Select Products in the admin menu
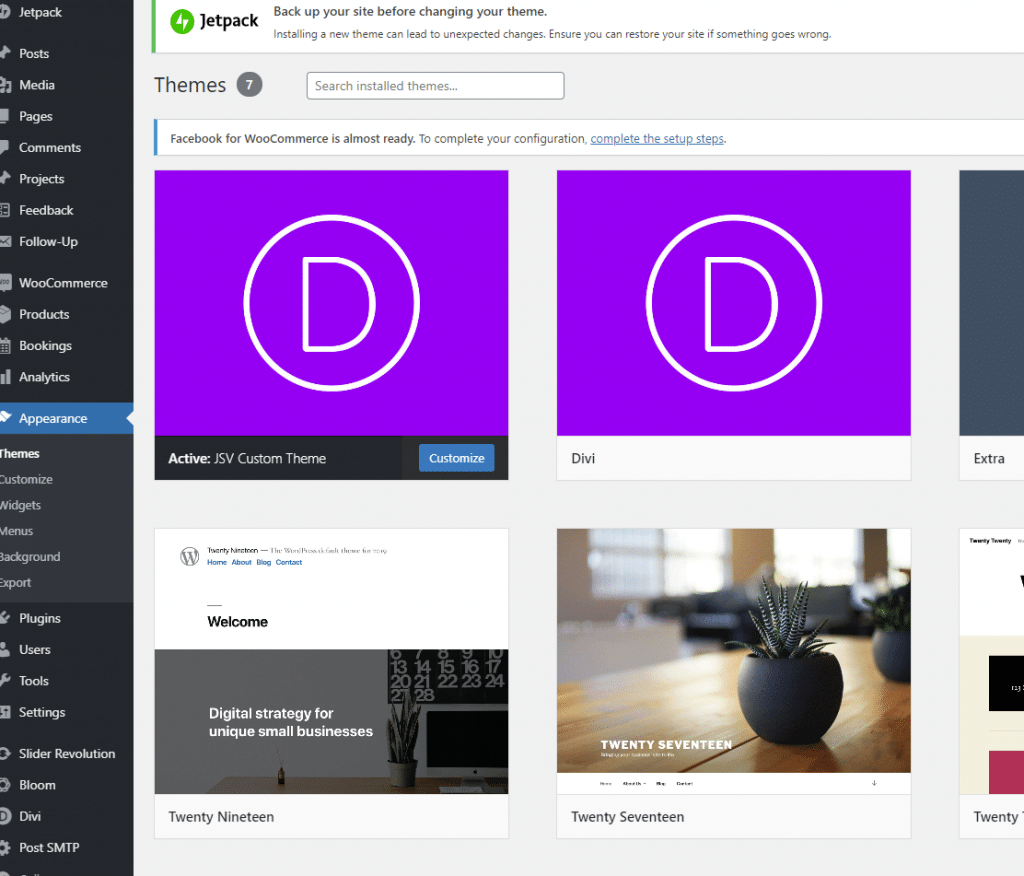The width and height of the screenshot is (1024, 876). (x=44, y=314)
